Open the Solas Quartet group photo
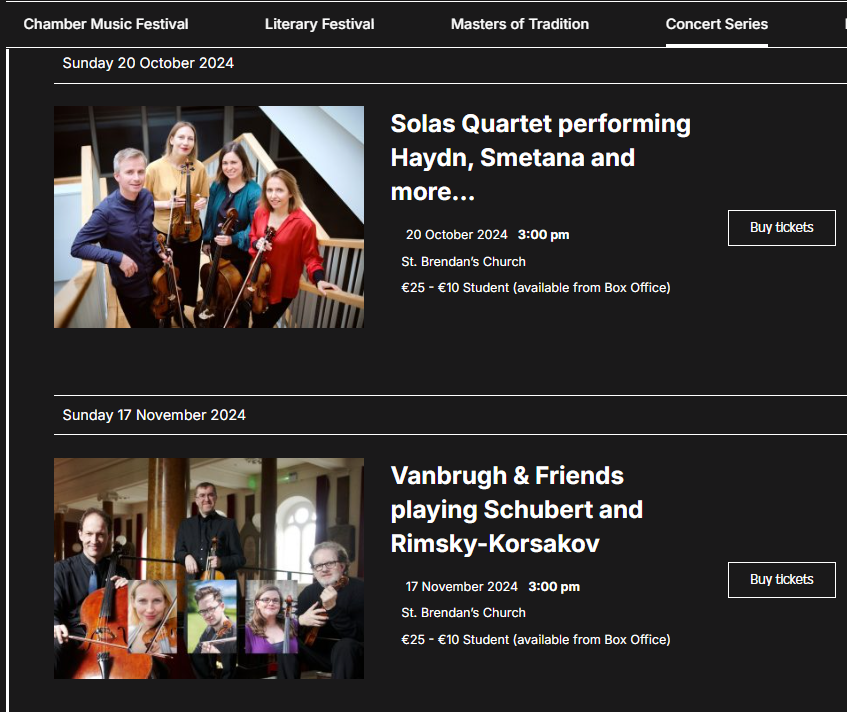This screenshot has height=712, width=847. (209, 217)
